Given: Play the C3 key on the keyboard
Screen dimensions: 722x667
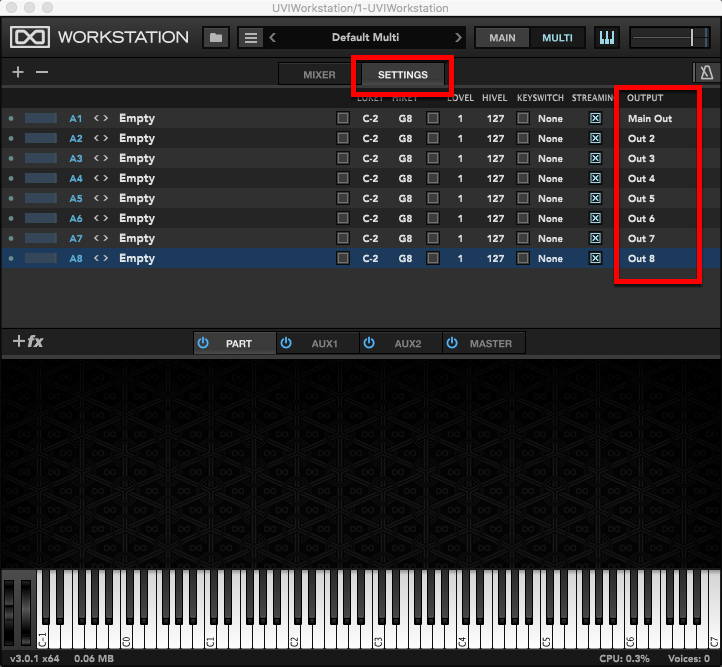Looking at the screenshot, I should pos(378,638).
